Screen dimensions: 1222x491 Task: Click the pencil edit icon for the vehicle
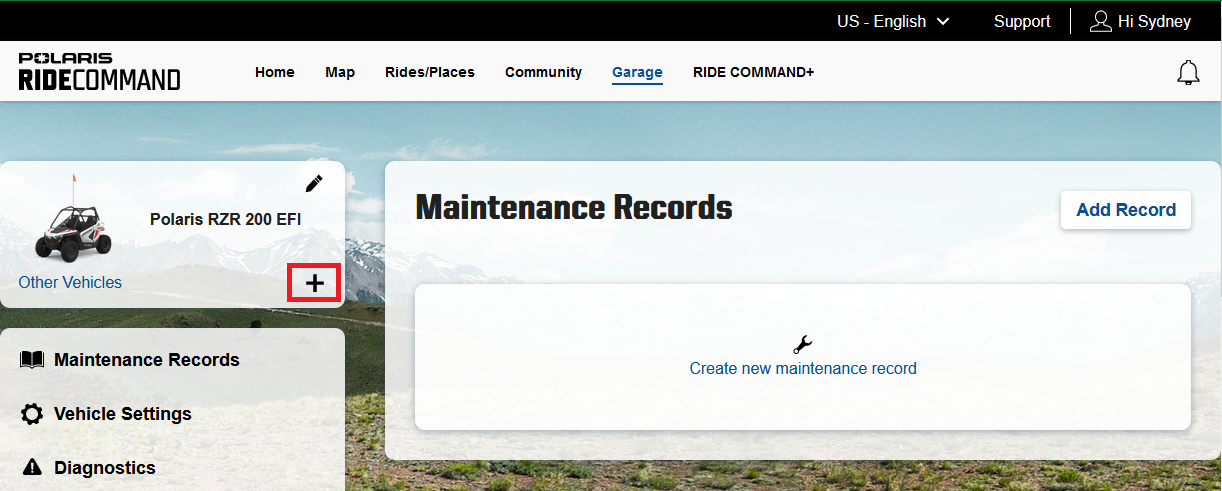click(x=314, y=183)
